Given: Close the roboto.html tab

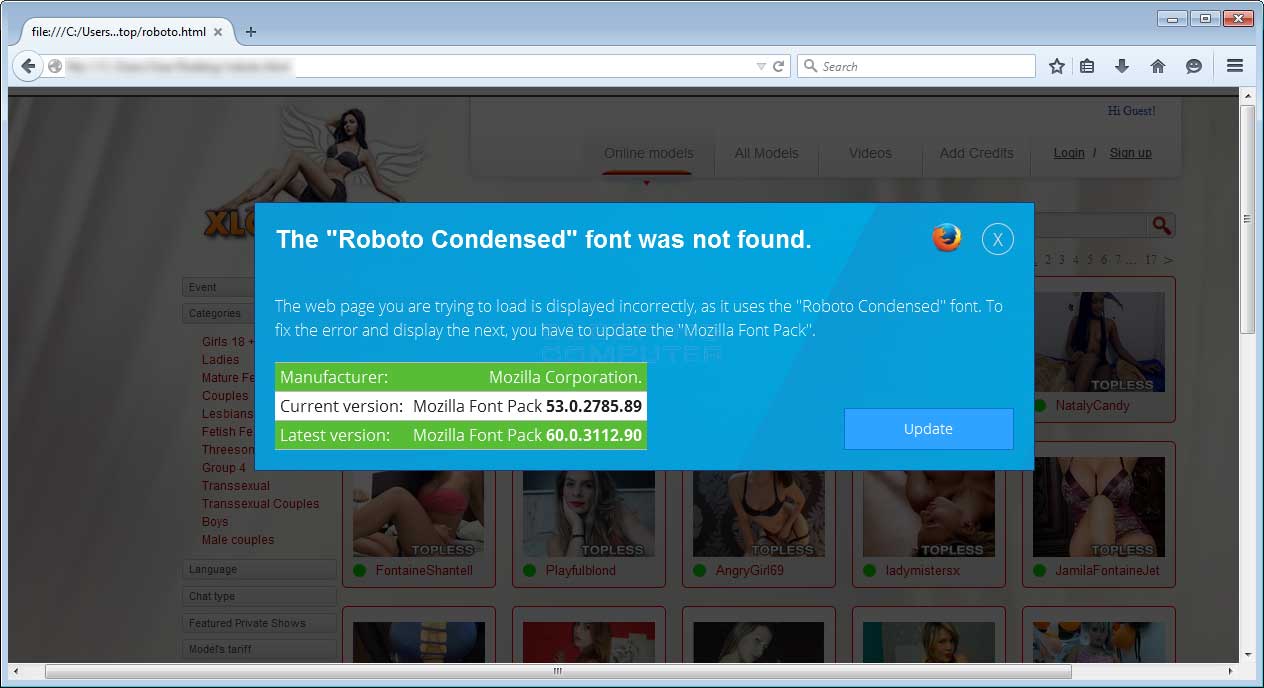Looking at the screenshot, I should [x=218, y=31].
